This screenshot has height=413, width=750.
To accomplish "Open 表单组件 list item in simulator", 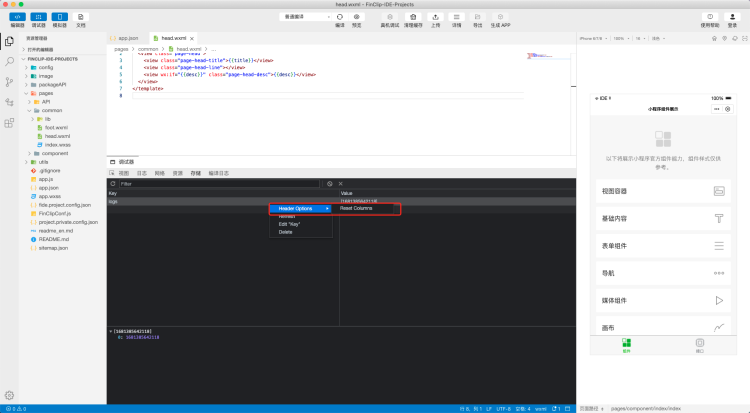I will [x=663, y=246].
